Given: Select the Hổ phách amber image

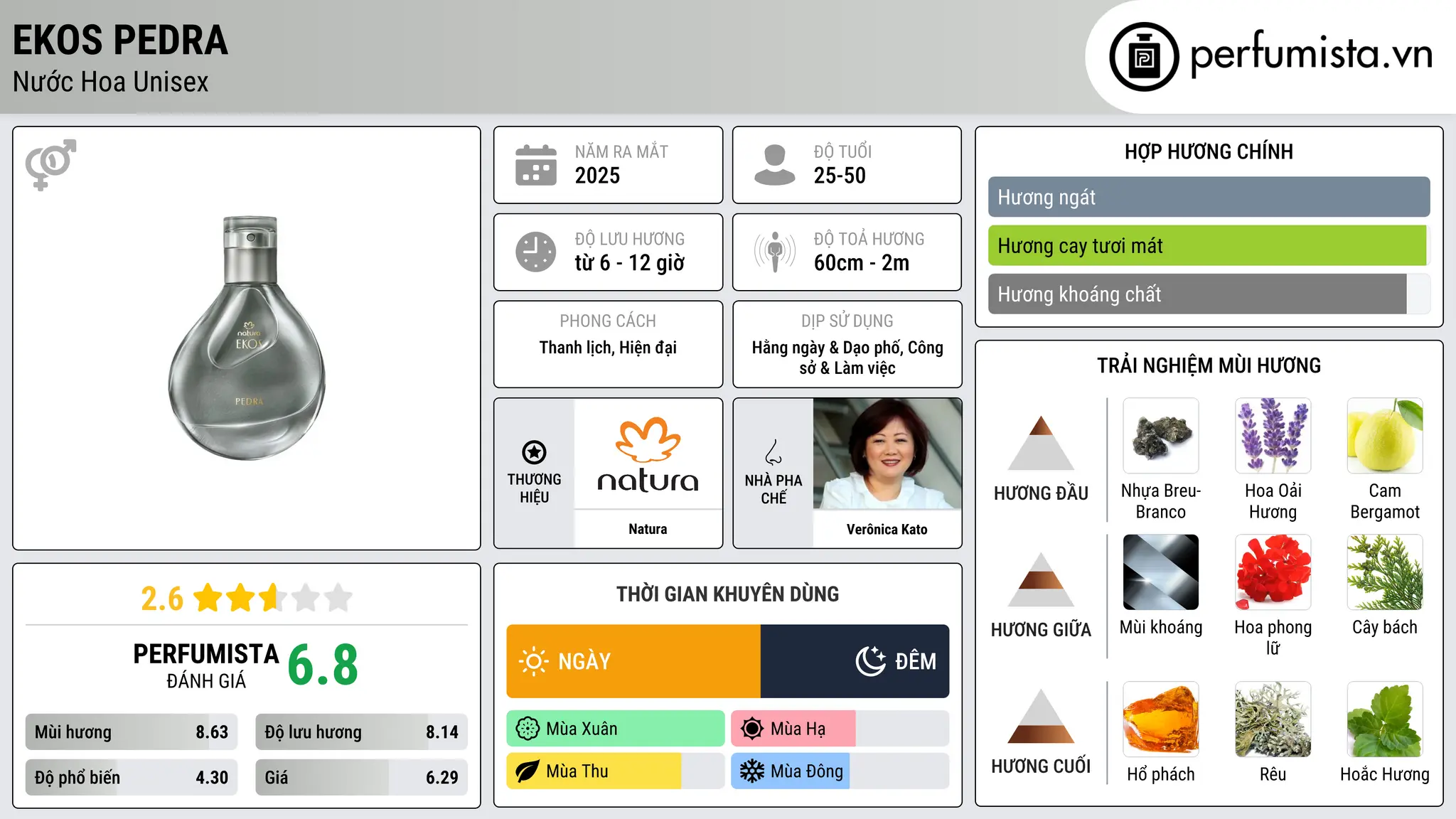Looking at the screenshot, I should (x=1161, y=719).
